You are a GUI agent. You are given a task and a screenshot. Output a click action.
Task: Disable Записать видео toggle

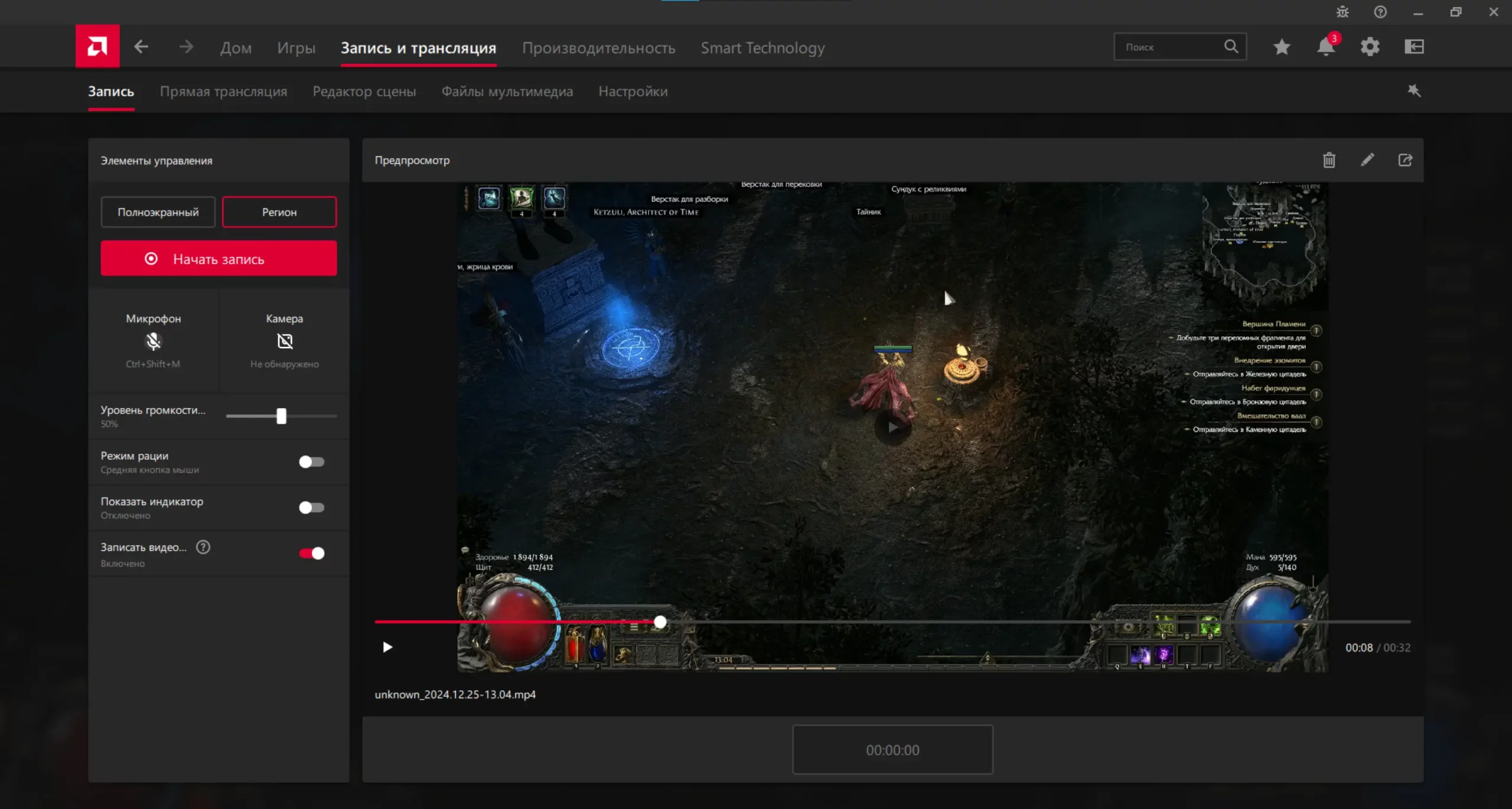coord(311,553)
